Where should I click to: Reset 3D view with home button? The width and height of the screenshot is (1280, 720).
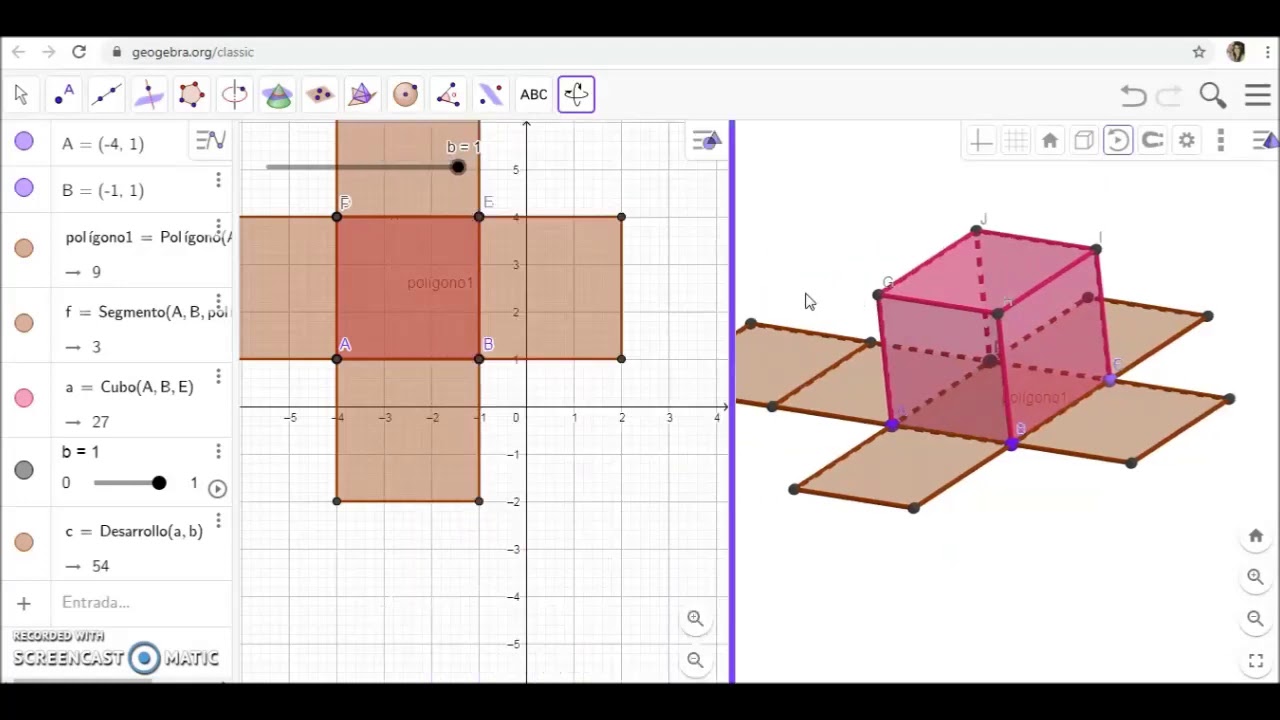[x=1050, y=141]
